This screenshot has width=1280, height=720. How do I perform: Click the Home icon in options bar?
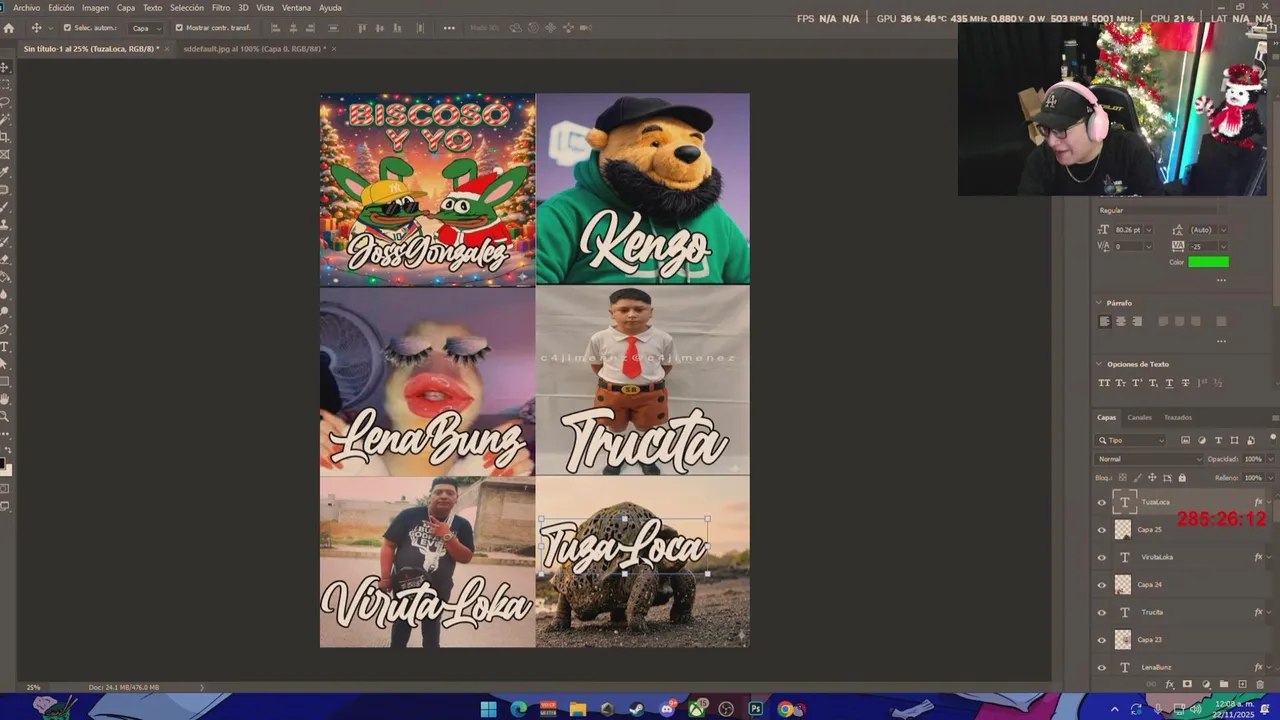coord(9,28)
